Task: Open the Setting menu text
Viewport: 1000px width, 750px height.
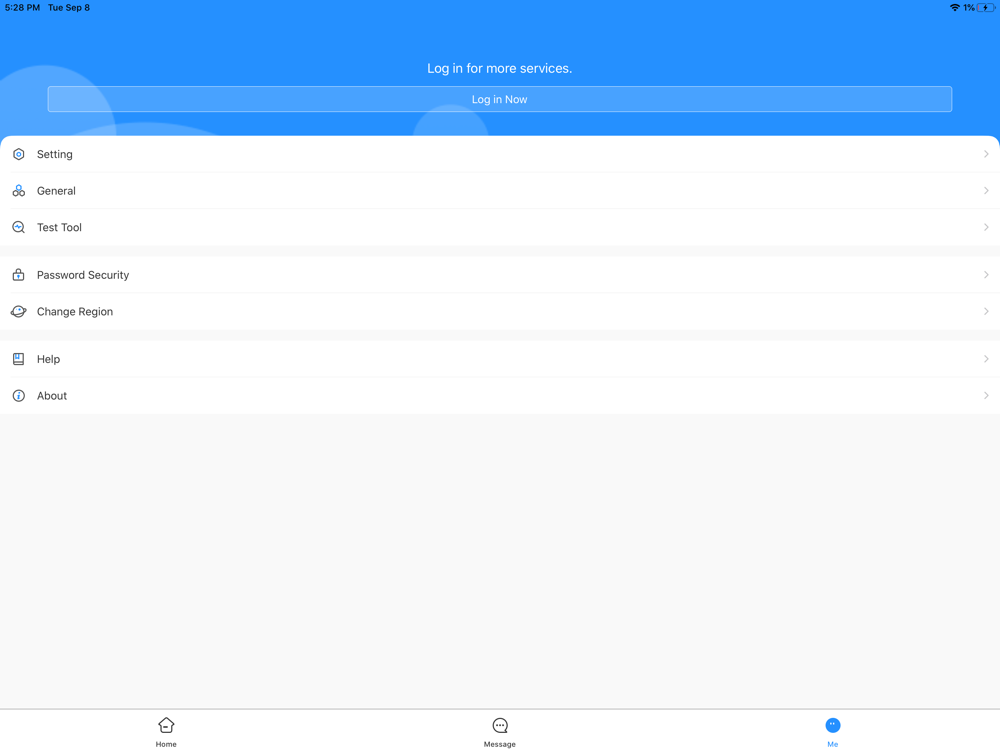Action: point(55,154)
